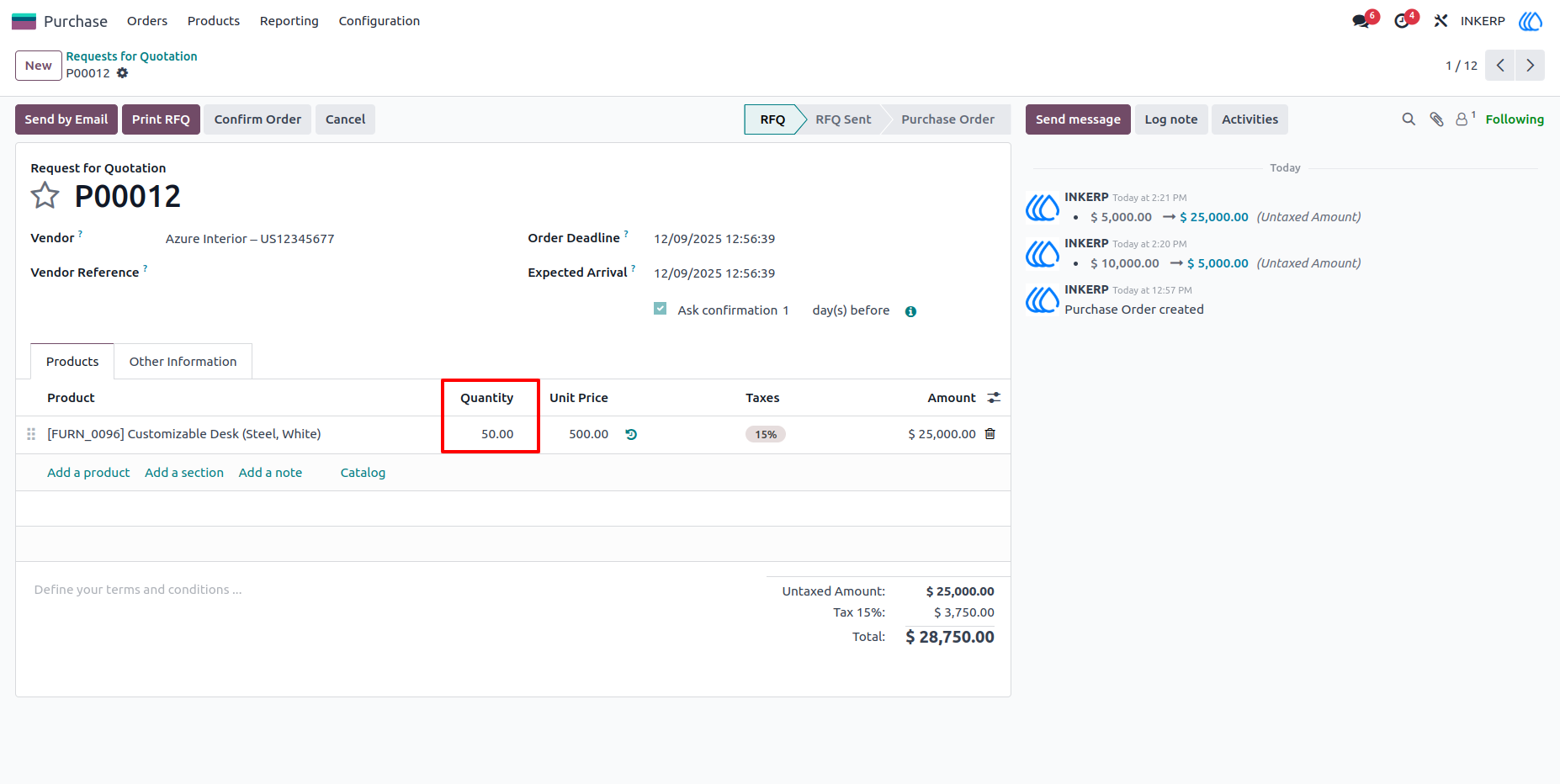The height and width of the screenshot is (784, 1560).
Task: Open the Reporting menu
Action: (x=289, y=21)
